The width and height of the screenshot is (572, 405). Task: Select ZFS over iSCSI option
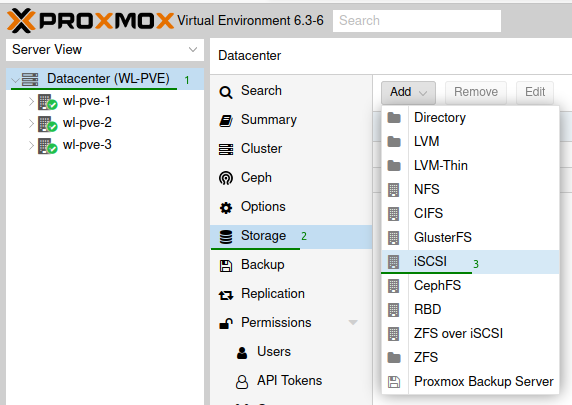click(470, 333)
